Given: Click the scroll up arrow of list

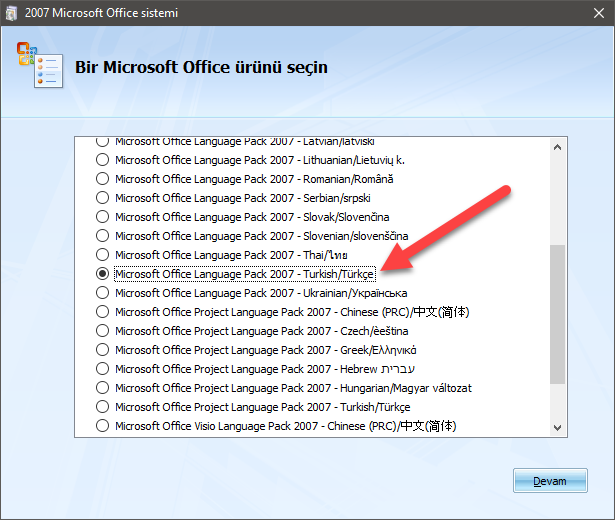Looking at the screenshot, I should click(x=557, y=147).
